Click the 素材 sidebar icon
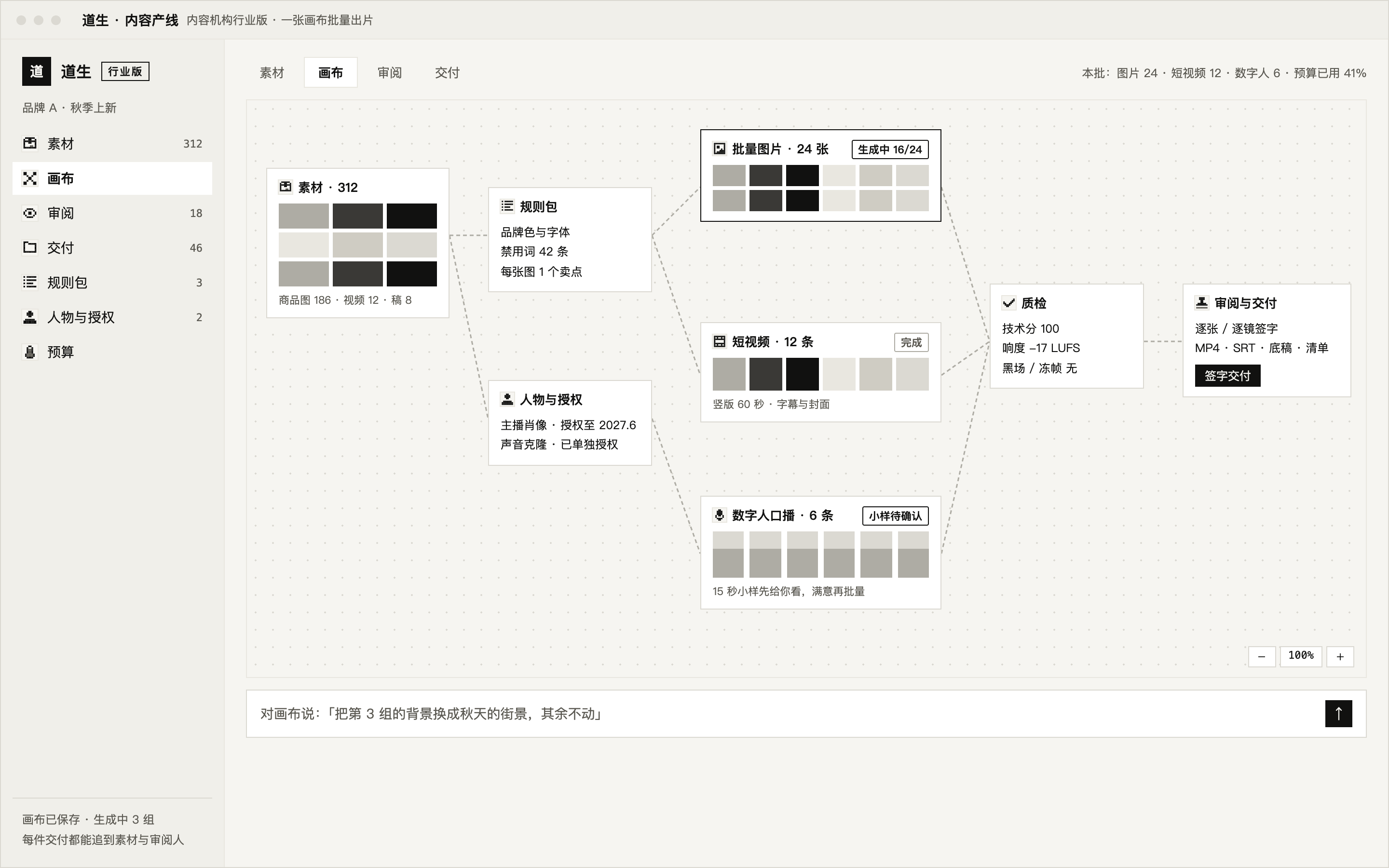Viewport: 1389px width, 868px height. [x=30, y=143]
